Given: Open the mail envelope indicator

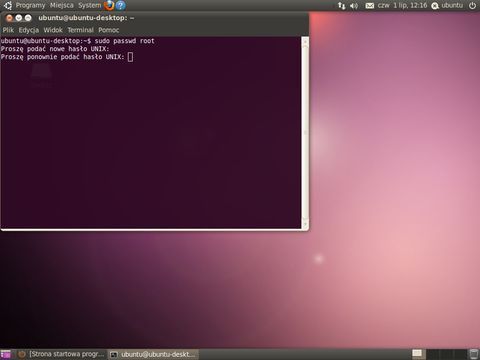Looking at the screenshot, I should tap(370, 6).
